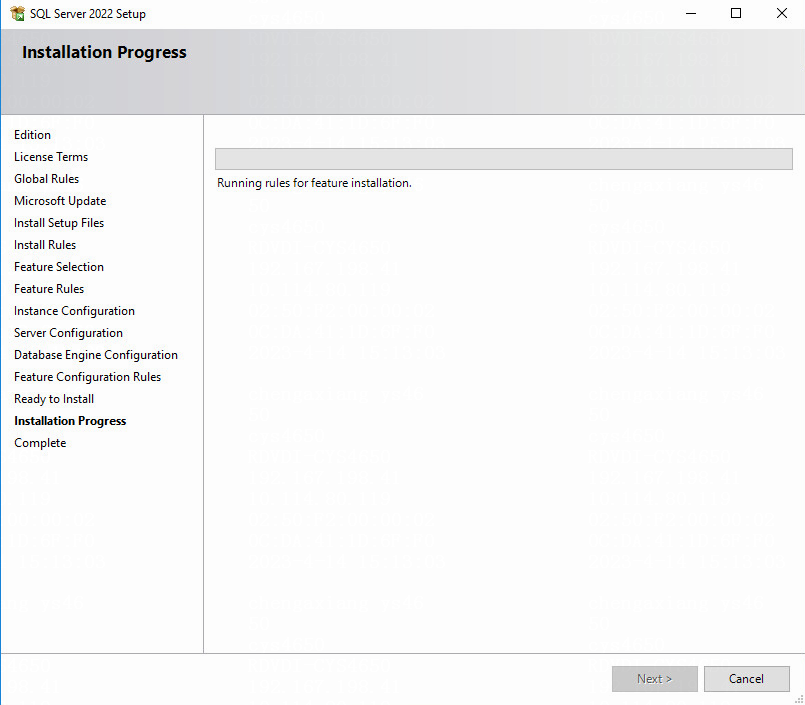Screen dimensions: 805x705
Task: Select the Ready to Install step
Action: click(x=54, y=399)
